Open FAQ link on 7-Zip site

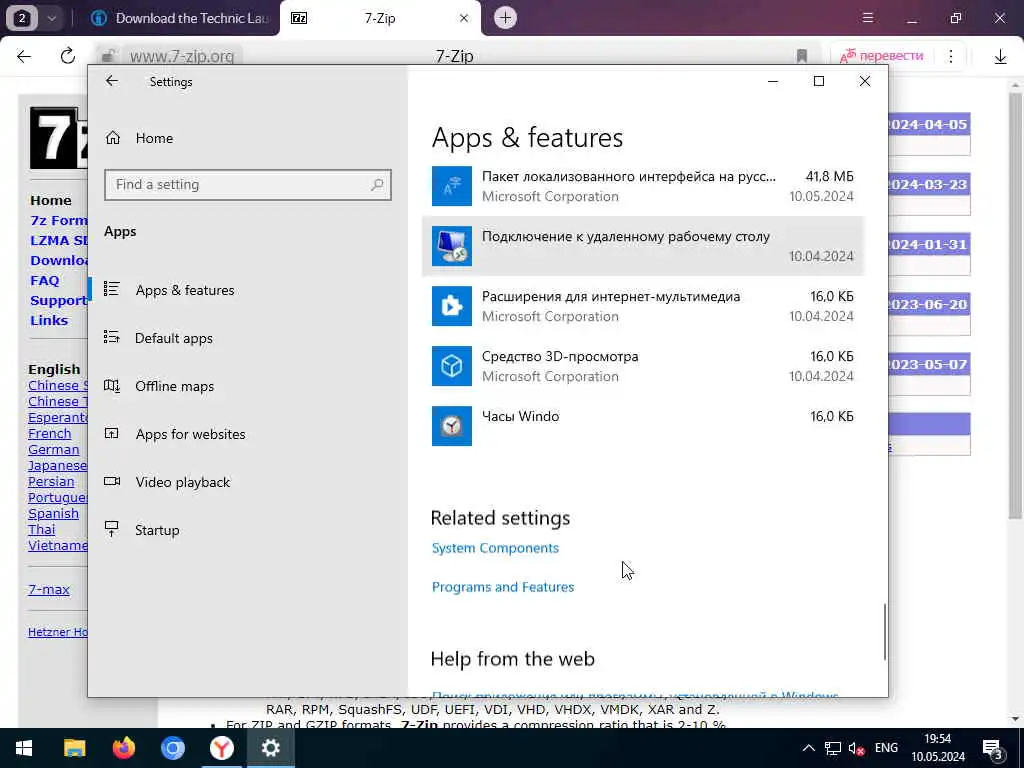click(x=44, y=280)
